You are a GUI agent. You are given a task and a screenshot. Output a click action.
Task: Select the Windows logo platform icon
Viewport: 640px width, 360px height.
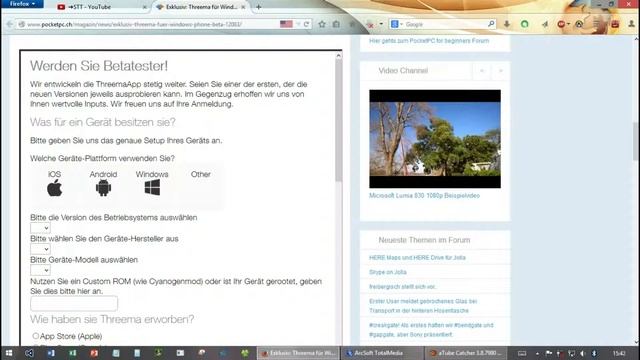[x=152, y=188]
